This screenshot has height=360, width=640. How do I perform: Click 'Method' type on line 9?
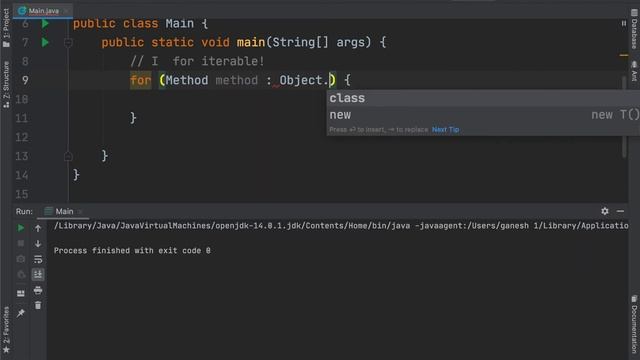[187, 80]
